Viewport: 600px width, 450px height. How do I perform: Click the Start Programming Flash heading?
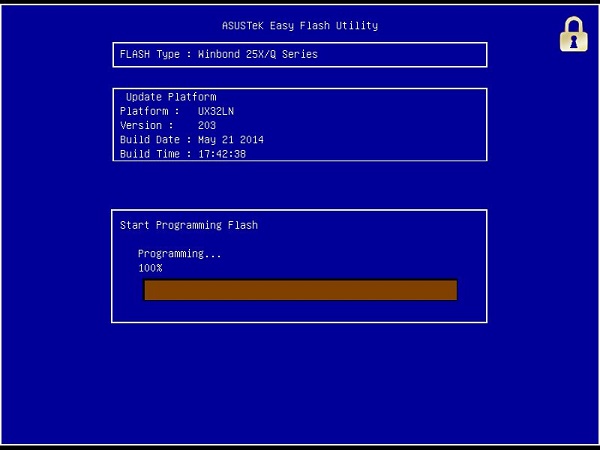tap(189, 225)
